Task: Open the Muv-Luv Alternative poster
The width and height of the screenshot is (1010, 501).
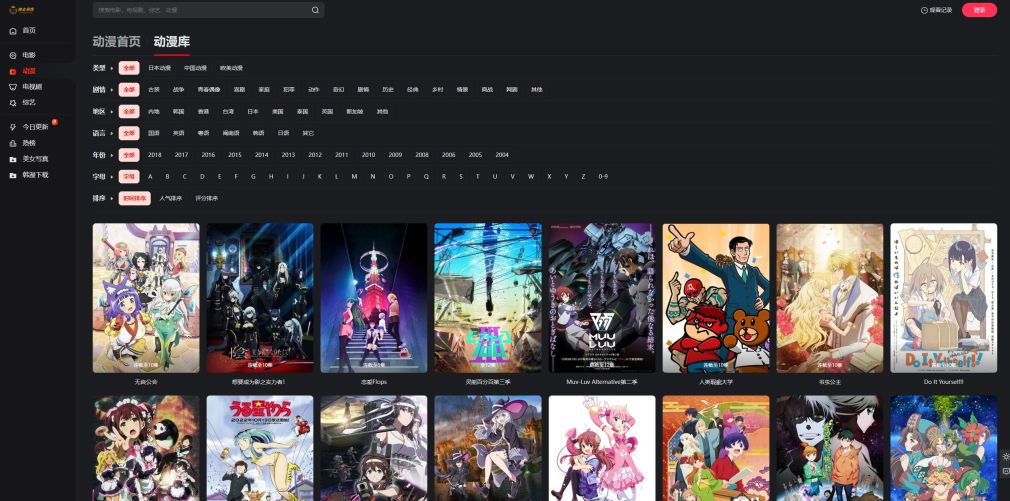Action: (602, 298)
